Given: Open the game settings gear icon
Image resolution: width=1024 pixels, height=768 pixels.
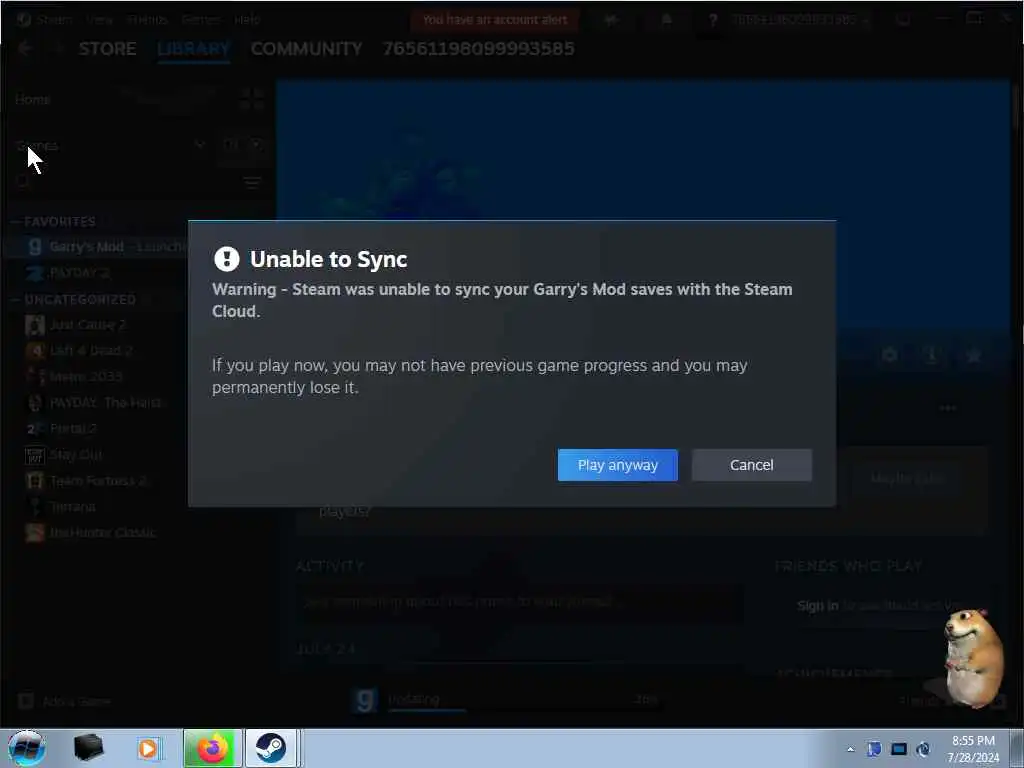Looking at the screenshot, I should click(889, 355).
